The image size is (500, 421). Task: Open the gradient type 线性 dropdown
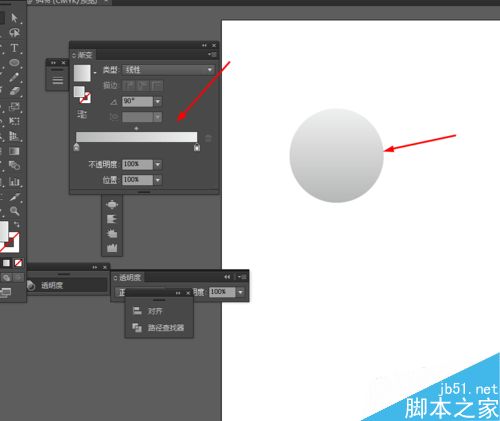coord(168,70)
